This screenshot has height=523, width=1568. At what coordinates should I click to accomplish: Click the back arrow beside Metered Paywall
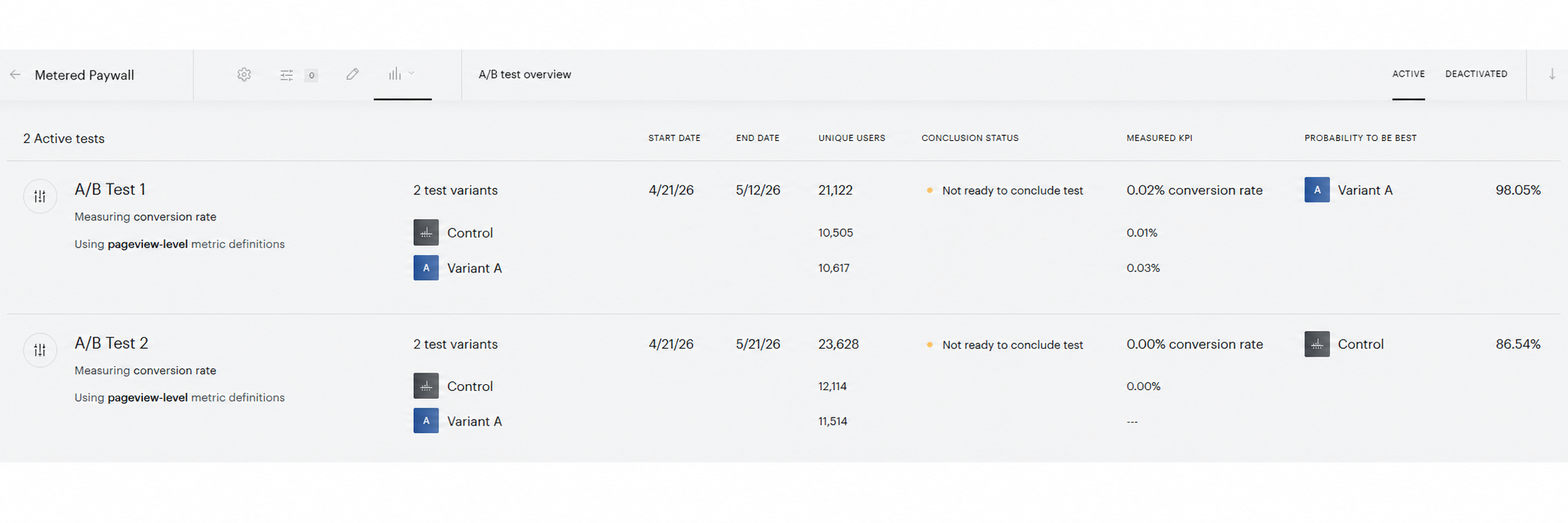tap(15, 74)
